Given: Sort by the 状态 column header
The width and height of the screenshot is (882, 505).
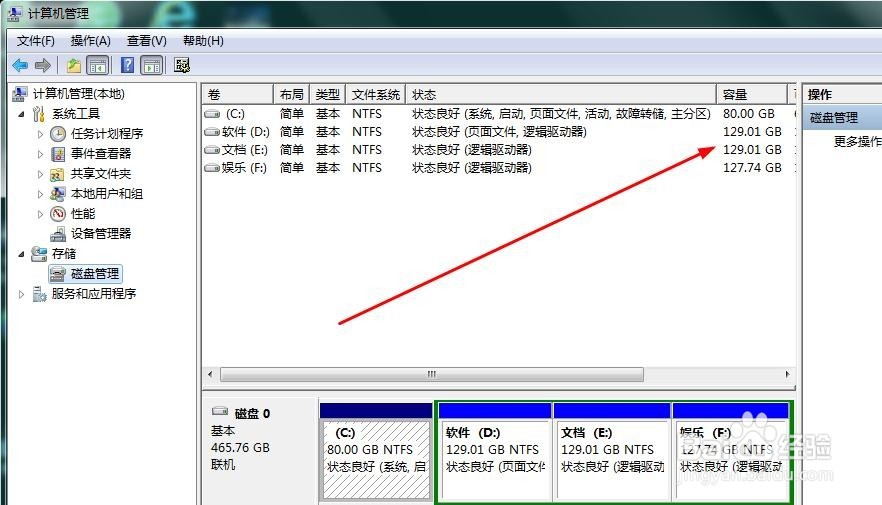Looking at the screenshot, I should coord(561,94).
